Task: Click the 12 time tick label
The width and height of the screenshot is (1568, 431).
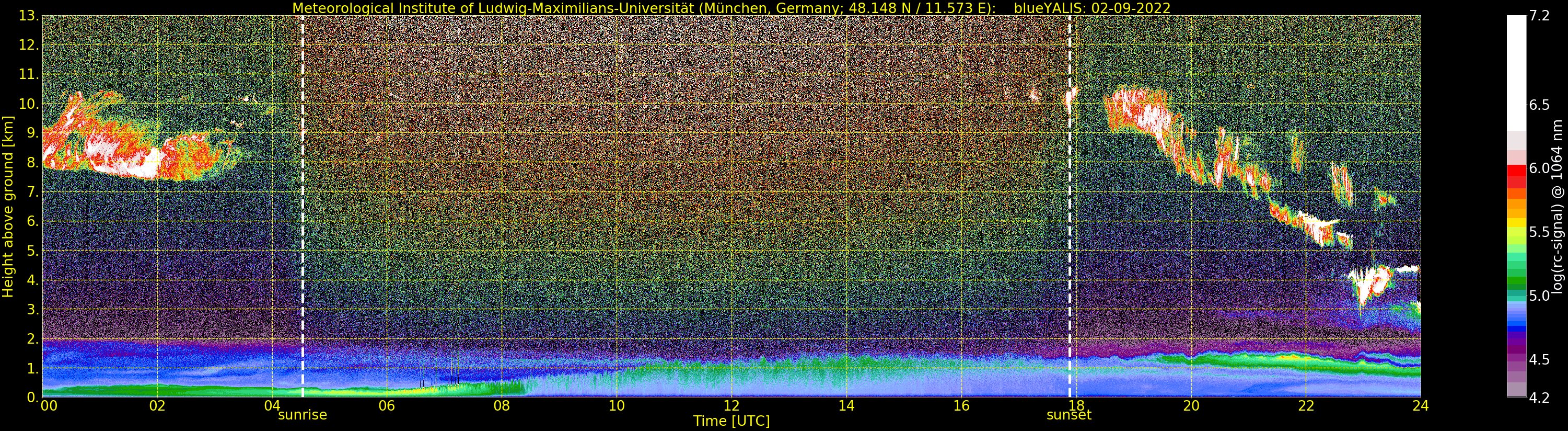Action: point(731,405)
